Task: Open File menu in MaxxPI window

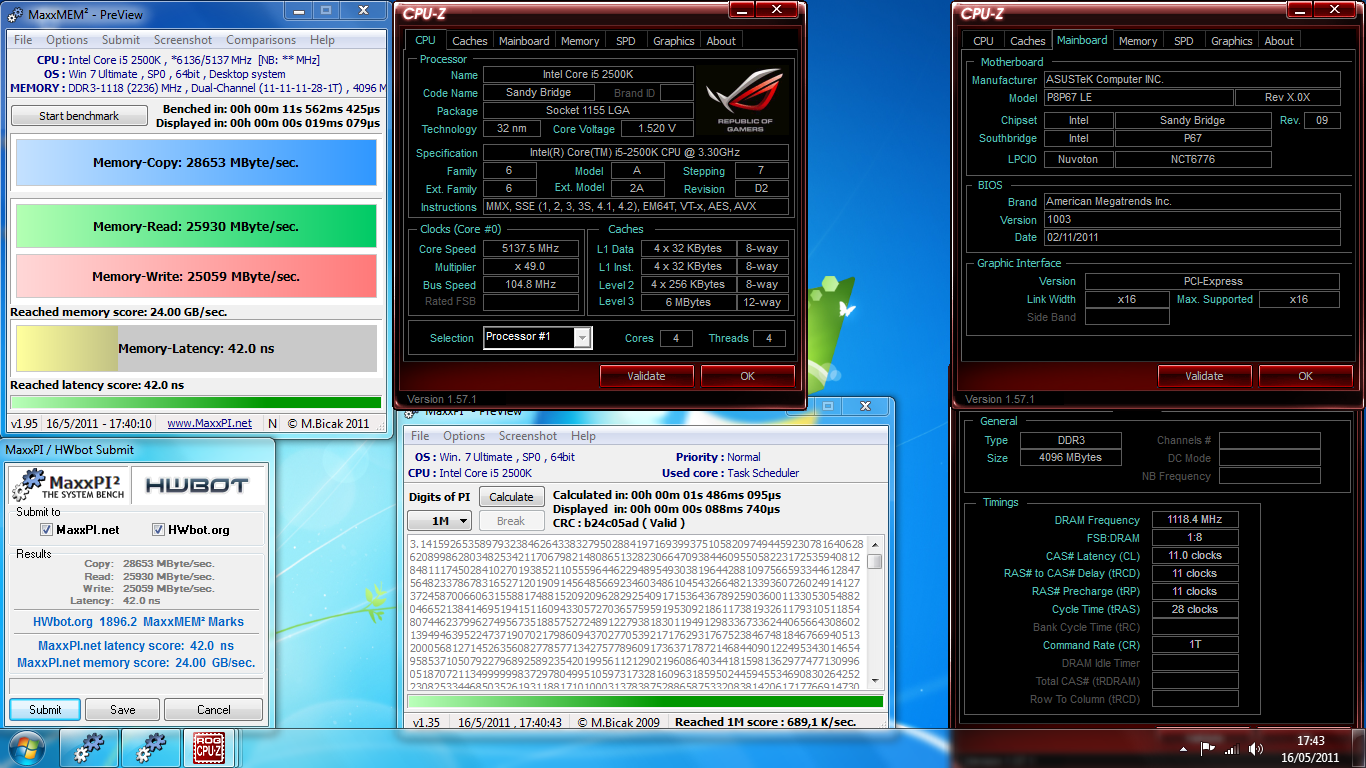Action: tap(420, 436)
